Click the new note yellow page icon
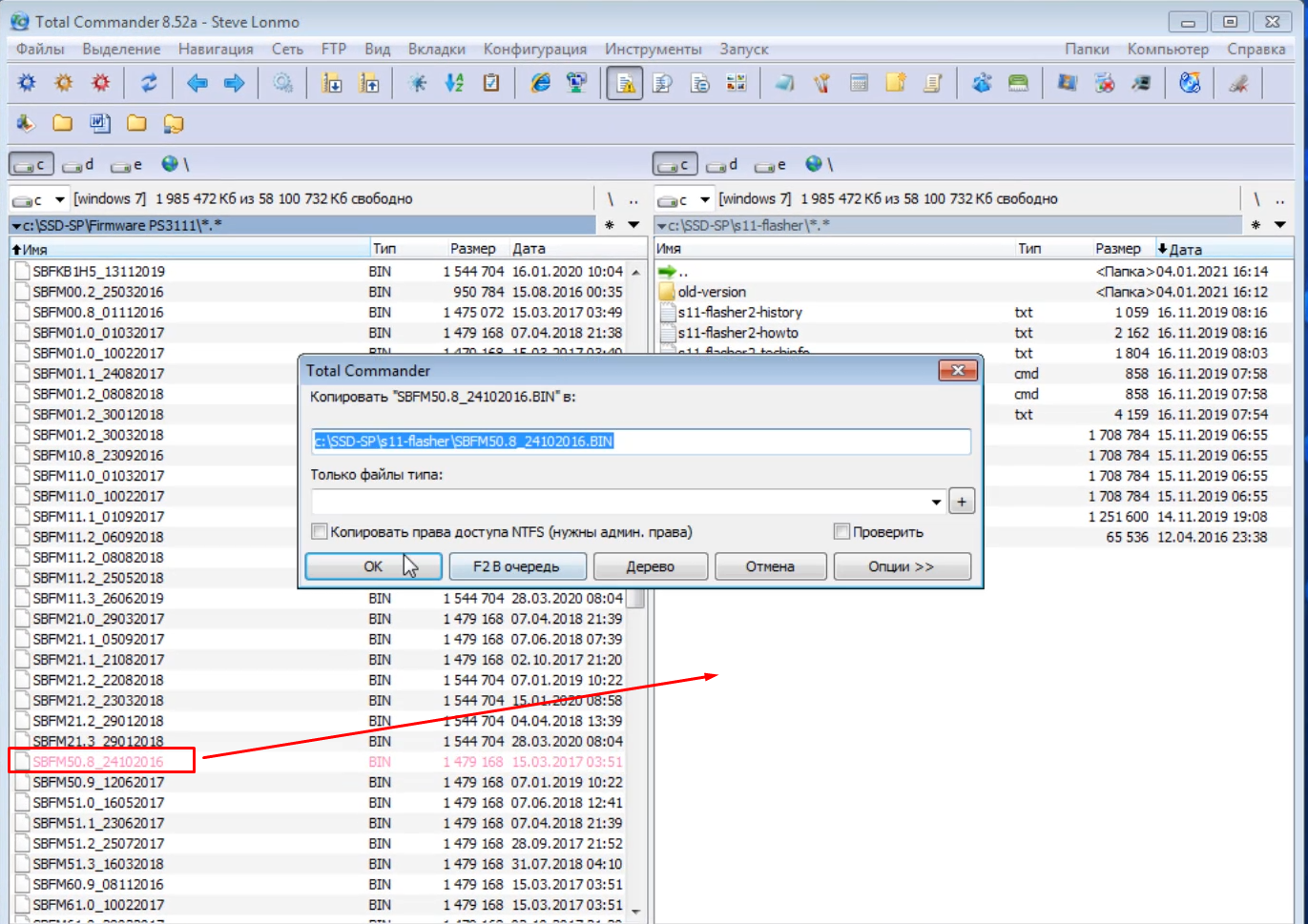This screenshot has width=1308, height=924. pos(895,84)
